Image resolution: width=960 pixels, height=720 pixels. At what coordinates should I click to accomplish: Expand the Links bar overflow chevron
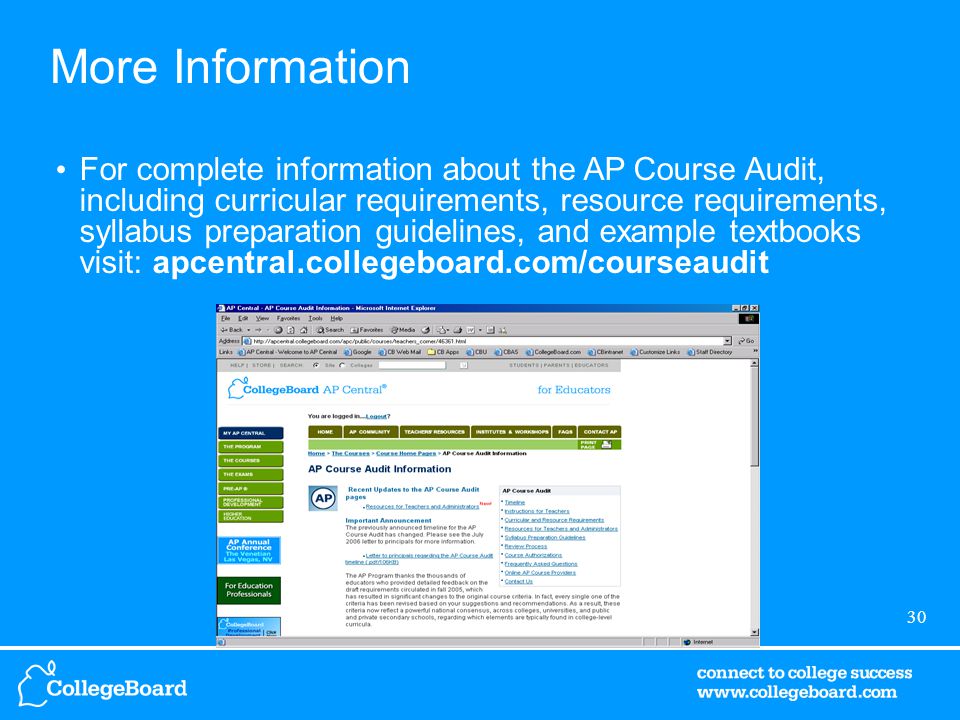point(755,351)
